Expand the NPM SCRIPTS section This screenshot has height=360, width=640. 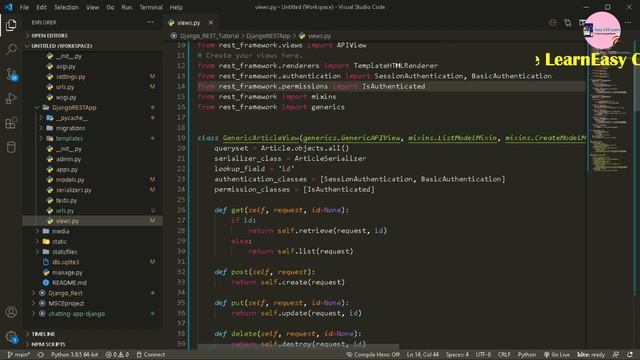[48, 344]
